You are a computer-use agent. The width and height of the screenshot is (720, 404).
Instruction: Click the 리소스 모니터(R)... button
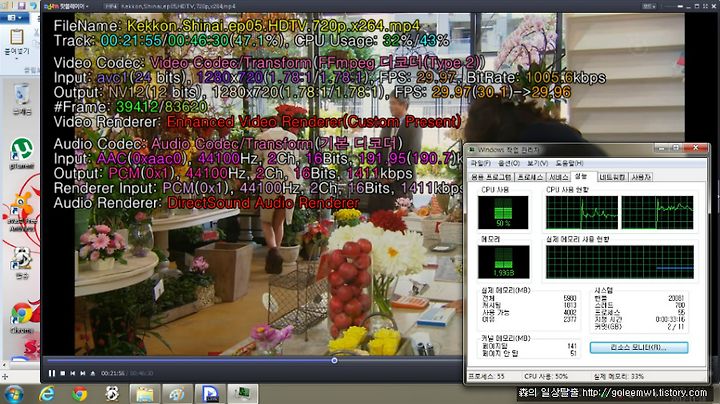click(x=639, y=348)
